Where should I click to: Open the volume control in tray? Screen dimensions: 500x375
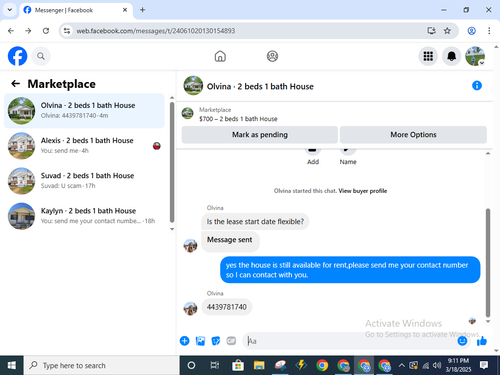pyautogui.click(x=437, y=365)
